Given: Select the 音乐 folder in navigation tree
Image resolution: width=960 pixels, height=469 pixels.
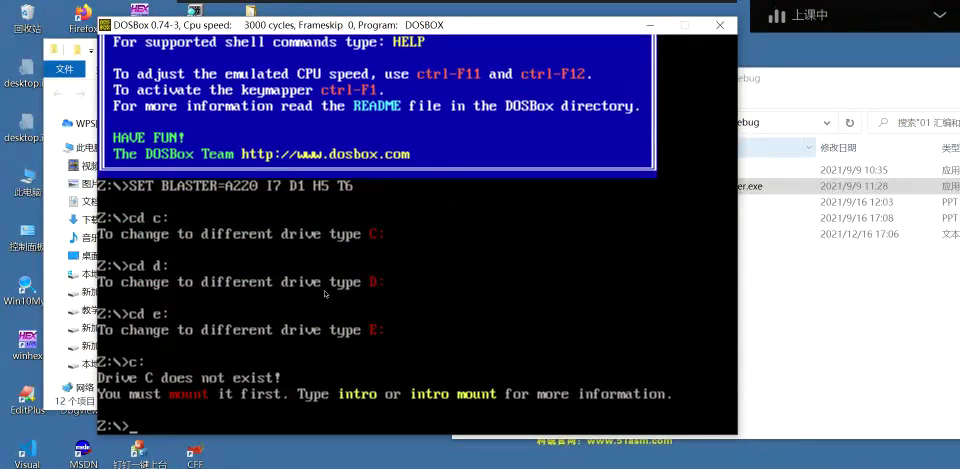Looking at the screenshot, I should click(x=83, y=238).
